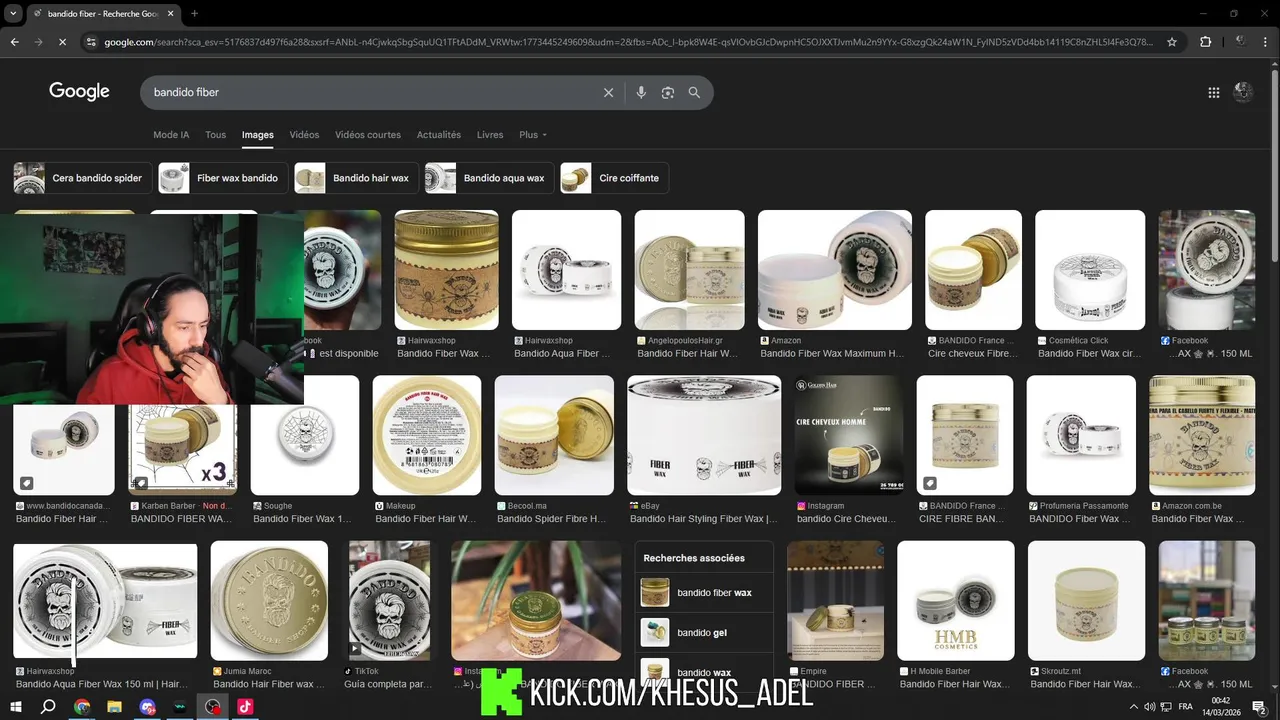Open the Hairwaxshop Bandido Aqua Fiber Wax 150 ml link
The height and width of the screenshot is (720, 1280).
coord(101,684)
